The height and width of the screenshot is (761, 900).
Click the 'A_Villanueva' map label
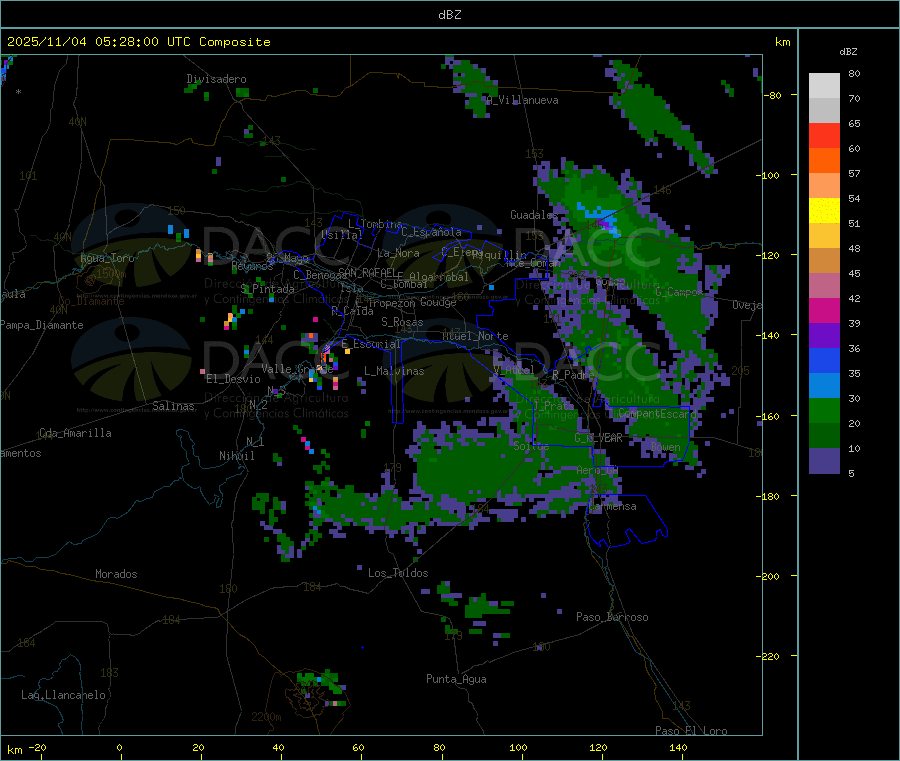click(x=522, y=100)
